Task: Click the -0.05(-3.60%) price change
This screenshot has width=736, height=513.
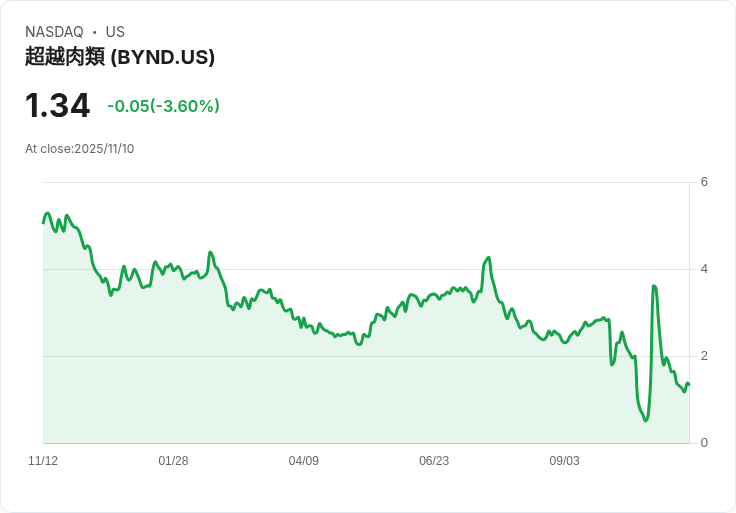Action: tap(163, 106)
